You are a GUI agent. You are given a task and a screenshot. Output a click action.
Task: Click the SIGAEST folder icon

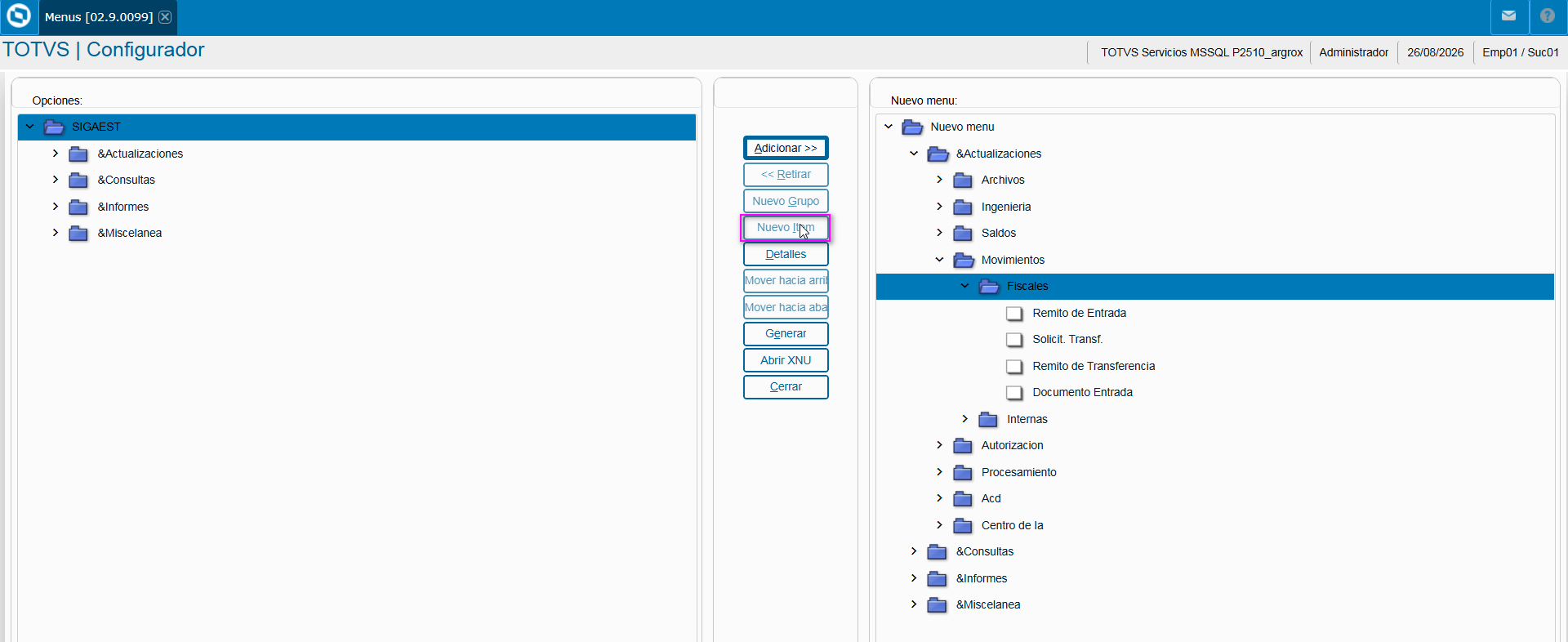pyautogui.click(x=54, y=127)
